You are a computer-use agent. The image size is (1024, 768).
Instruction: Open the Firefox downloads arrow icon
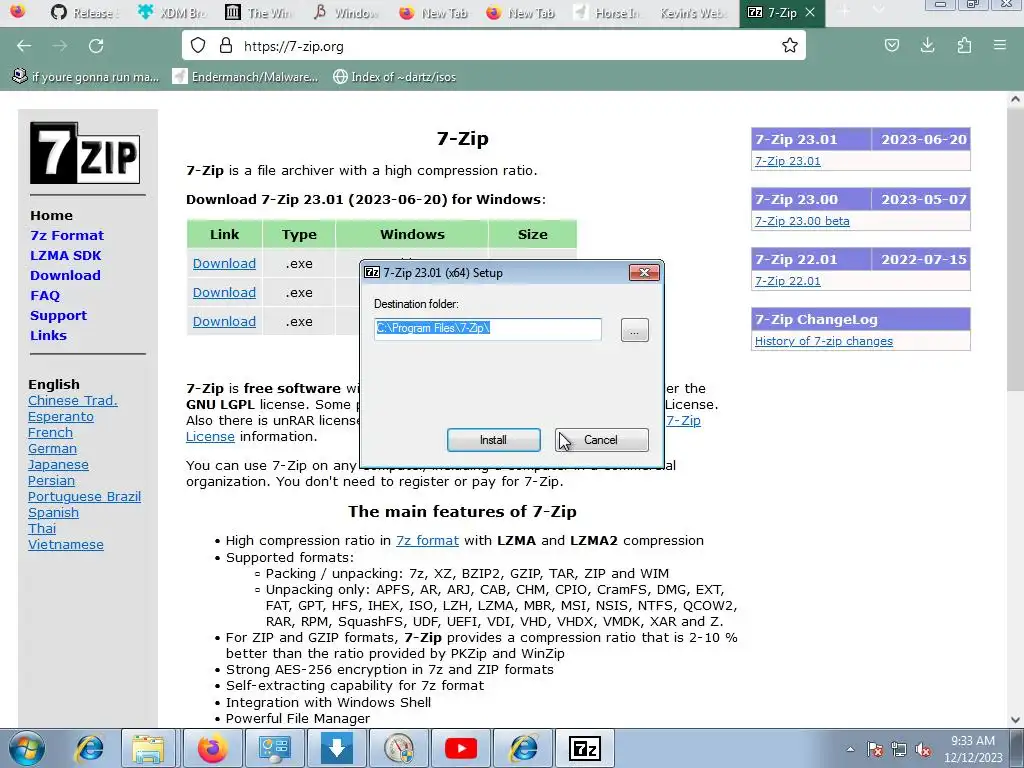(x=927, y=46)
